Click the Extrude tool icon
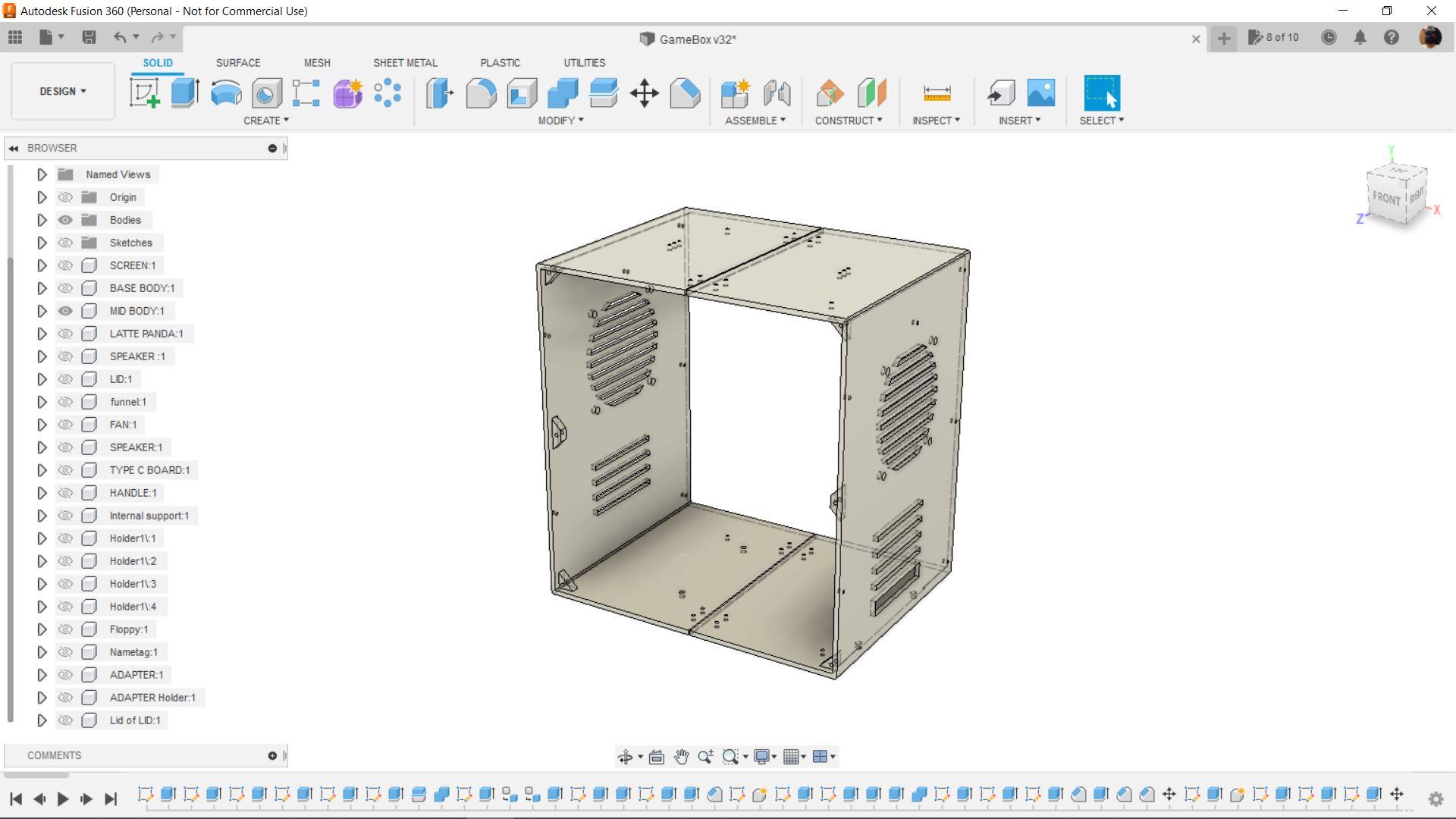Image resolution: width=1456 pixels, height=819 pixels. click(x=185, y=93)
